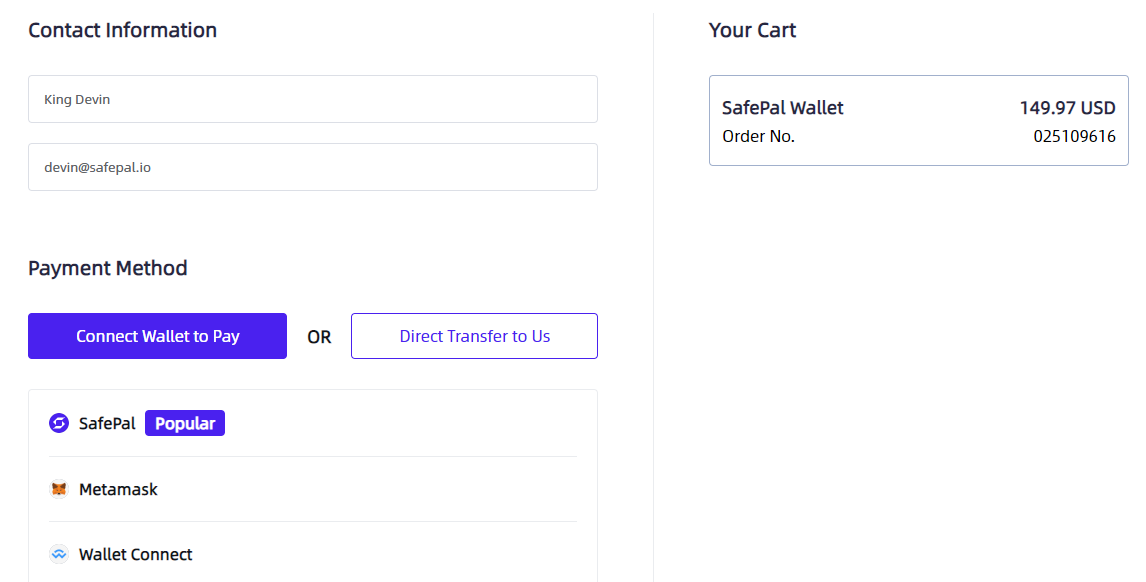Click the devin@safepal.io email field
Image resolution: width=1146 pixels, height=582 pixels.
[x=312, y=168]
